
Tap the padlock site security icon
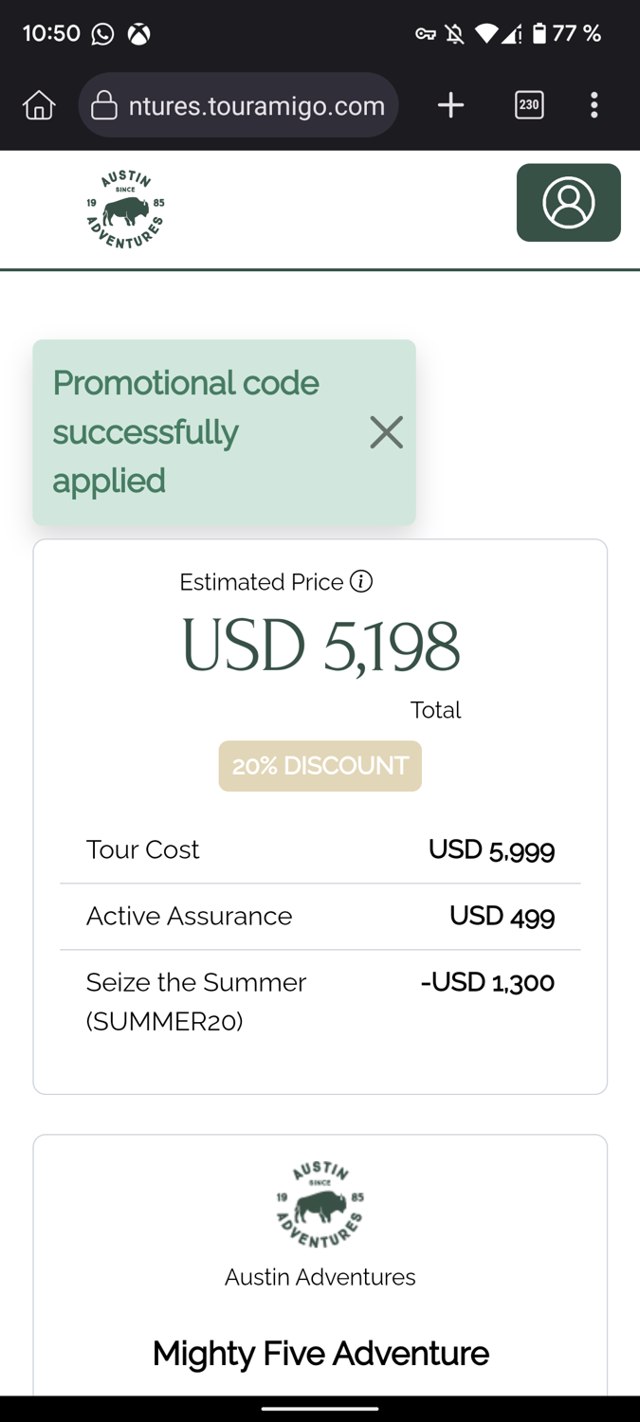pyautogui.click(x=104, y=106)
